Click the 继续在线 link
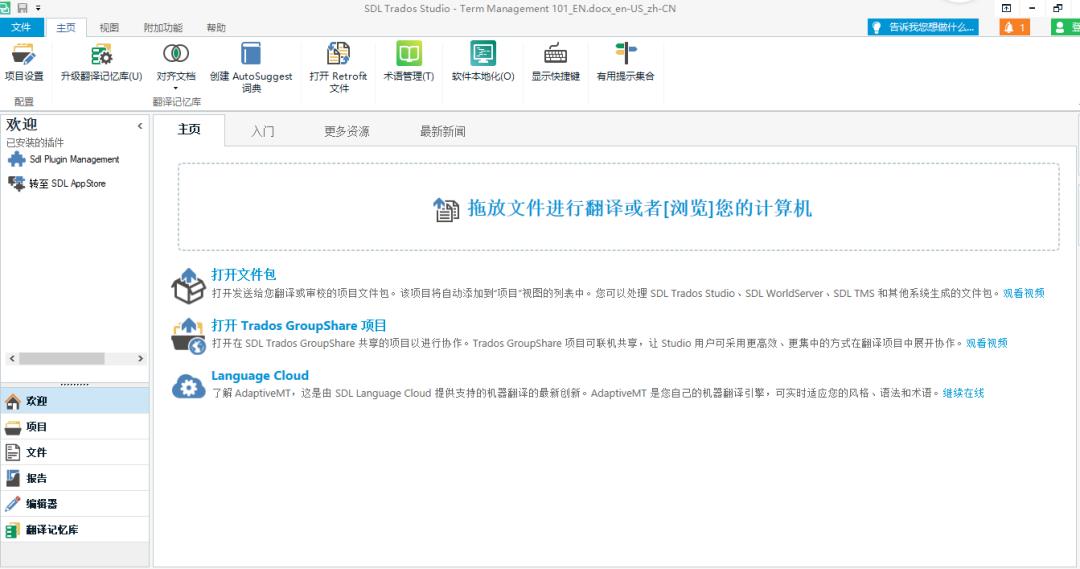 tap(963, 393)
